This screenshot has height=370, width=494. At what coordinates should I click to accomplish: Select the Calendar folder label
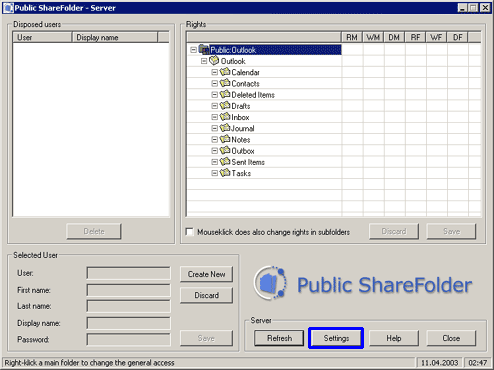pyautogui.click(x=245, y=72)
